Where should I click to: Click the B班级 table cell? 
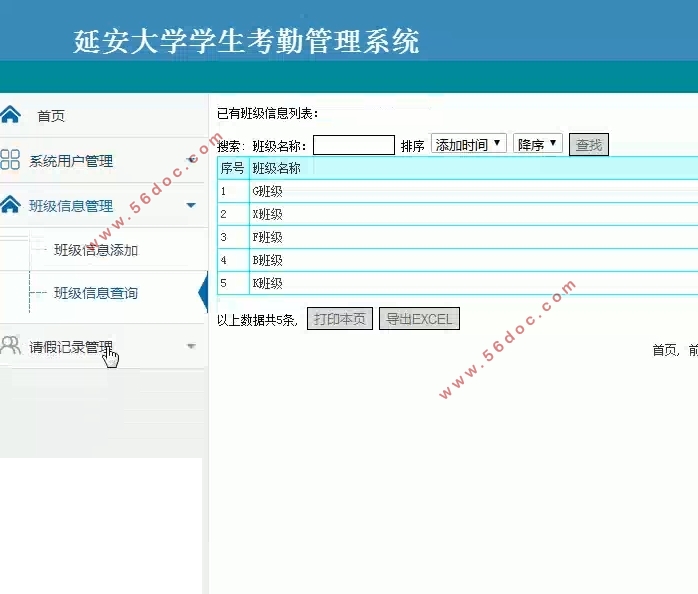point(474,260)
